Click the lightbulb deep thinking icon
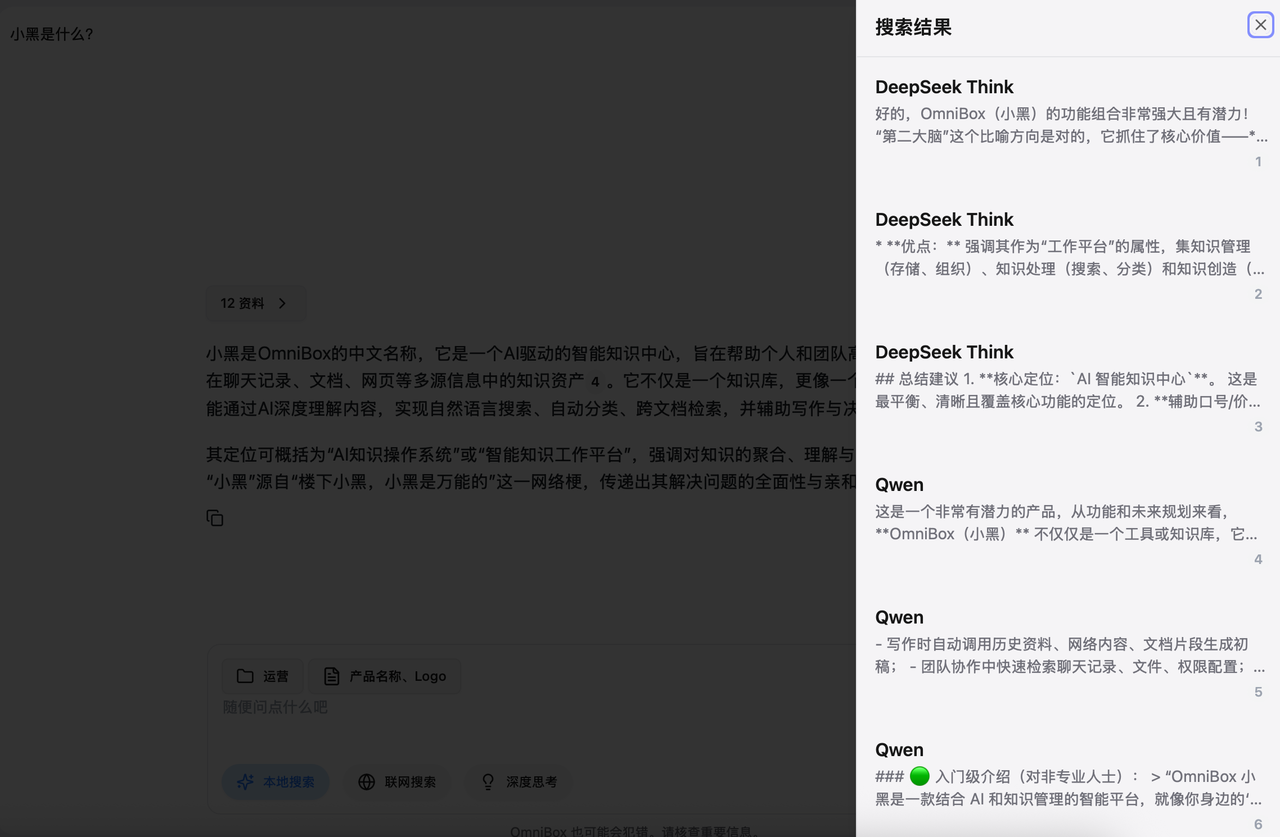The height and width of the screenshot is (837, 1280). click(x=488, y=782)
